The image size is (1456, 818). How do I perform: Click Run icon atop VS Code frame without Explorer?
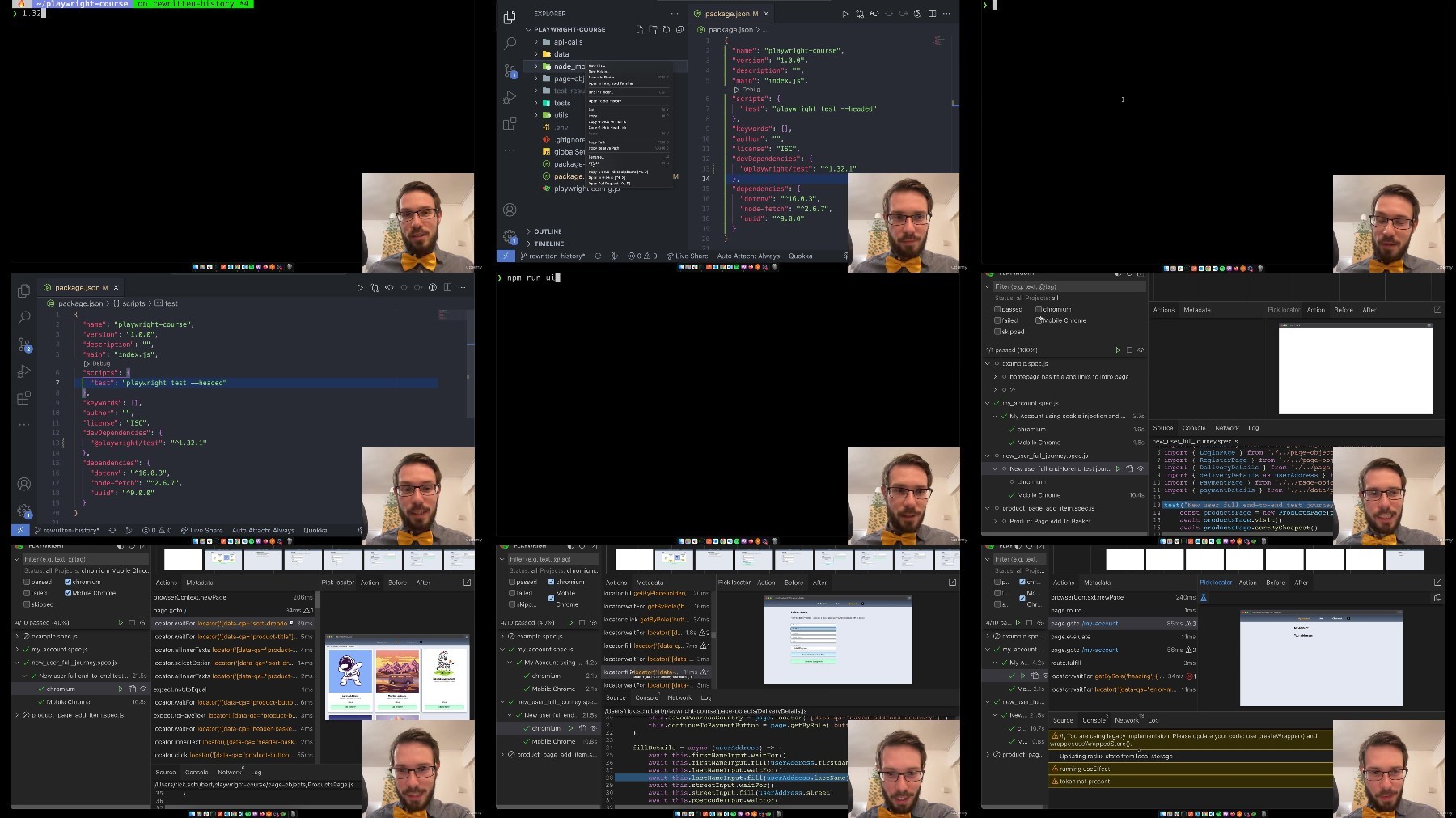[360, 287]
